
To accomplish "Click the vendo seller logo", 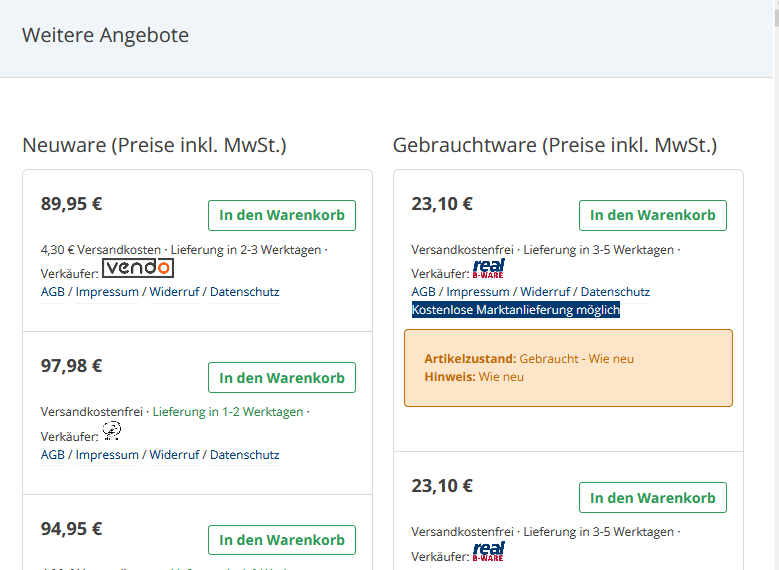I will (138, 268).
